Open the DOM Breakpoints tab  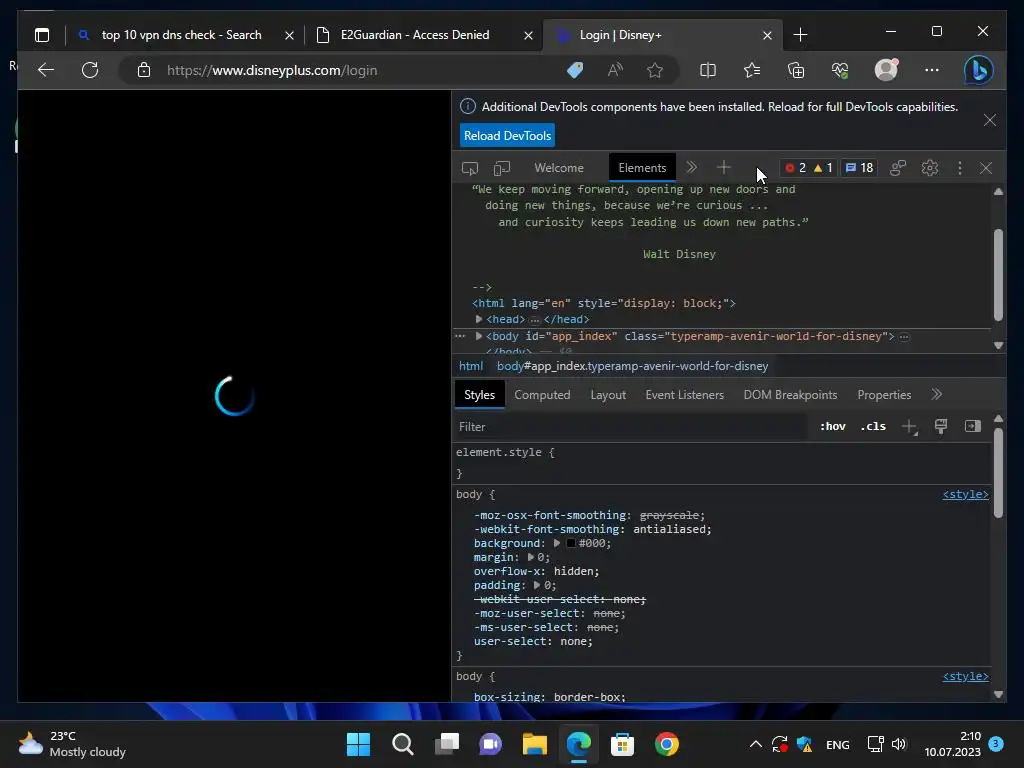790,395
